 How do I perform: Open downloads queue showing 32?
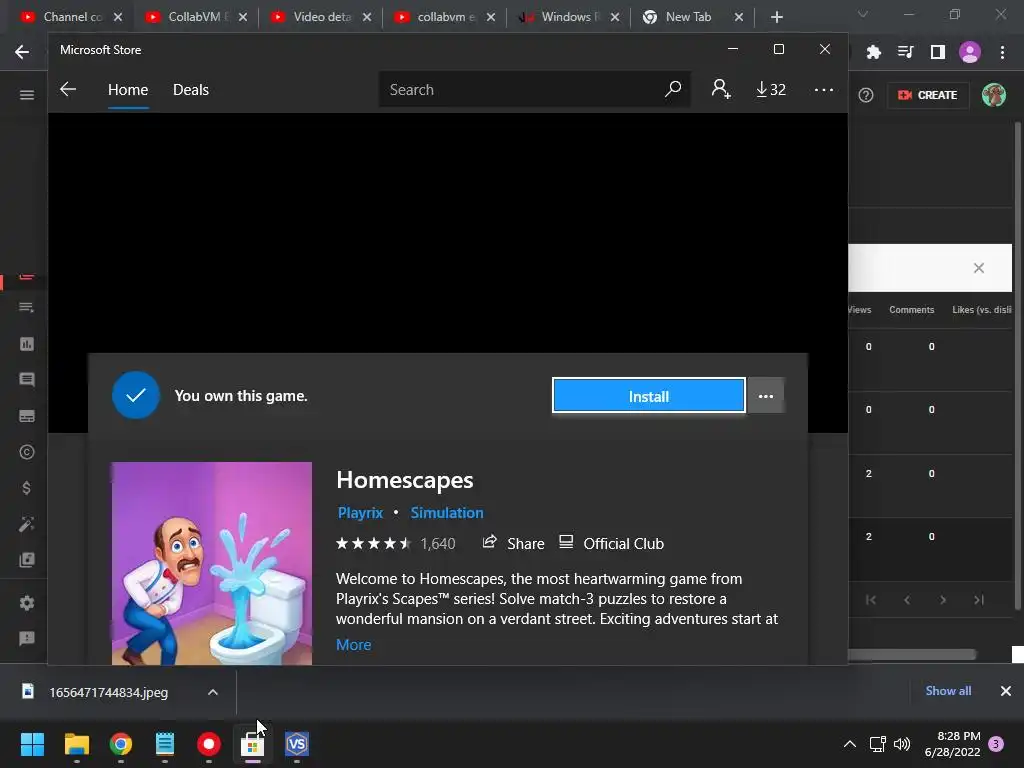[x=771, y=89]
